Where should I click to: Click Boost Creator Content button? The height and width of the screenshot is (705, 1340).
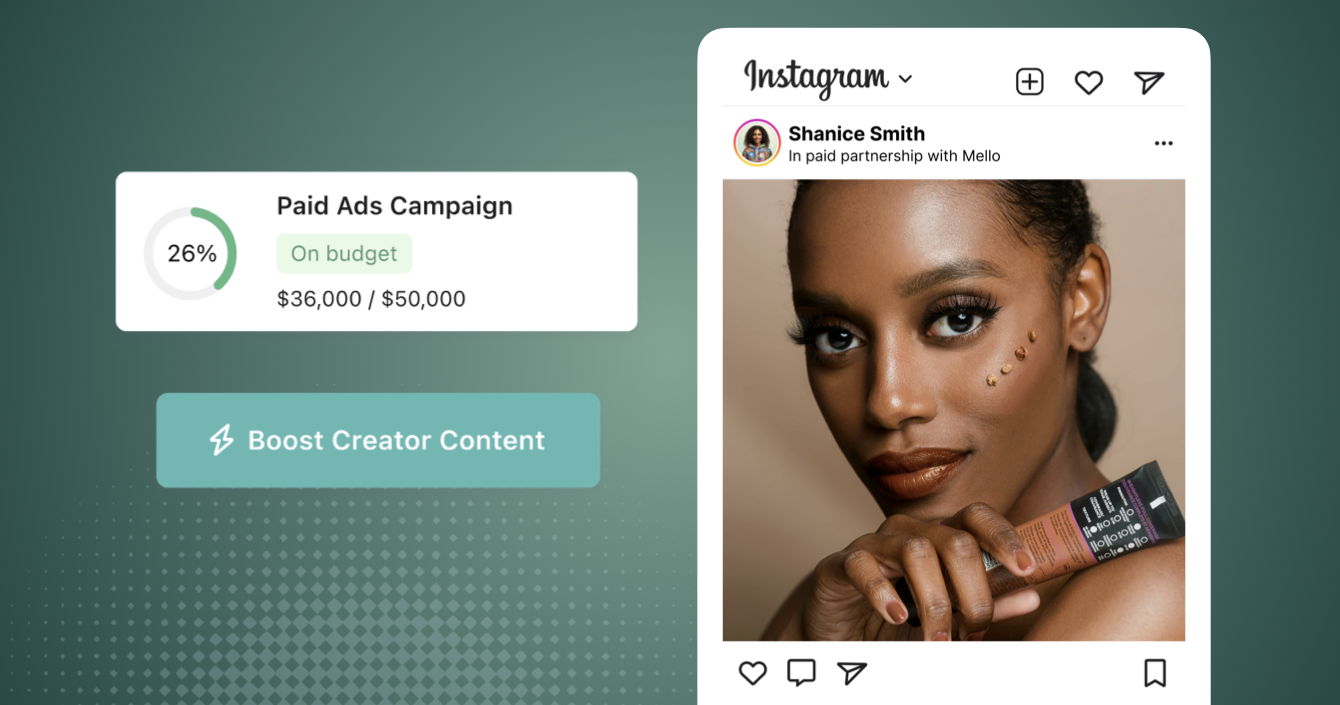378,440
